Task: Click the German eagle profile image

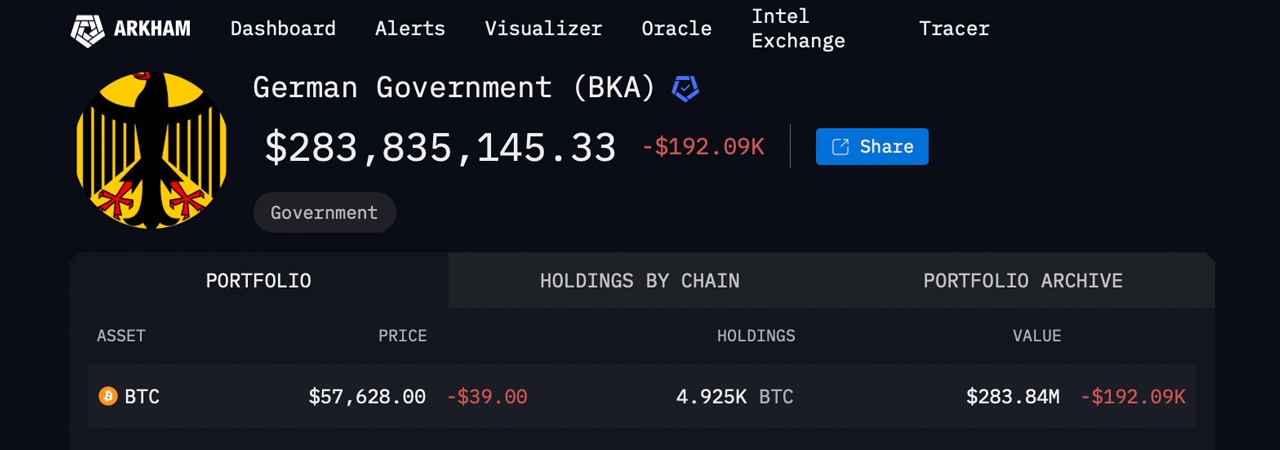Action: click(152, 150)
